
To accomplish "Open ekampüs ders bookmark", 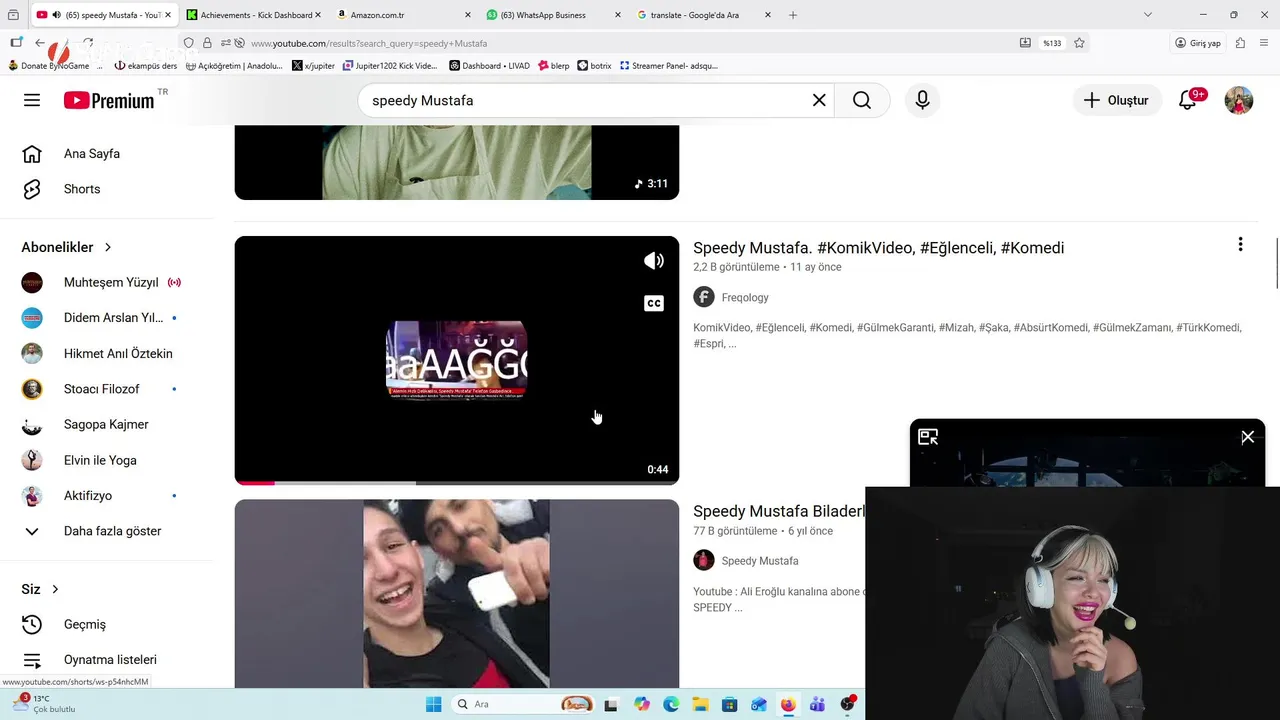I will point(146,66).
